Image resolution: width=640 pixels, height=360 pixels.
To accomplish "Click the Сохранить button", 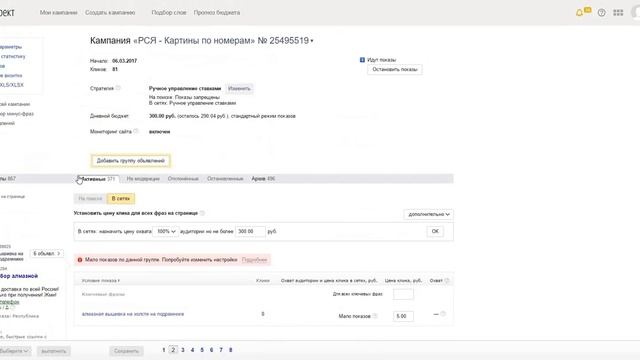I will point(126,351).
